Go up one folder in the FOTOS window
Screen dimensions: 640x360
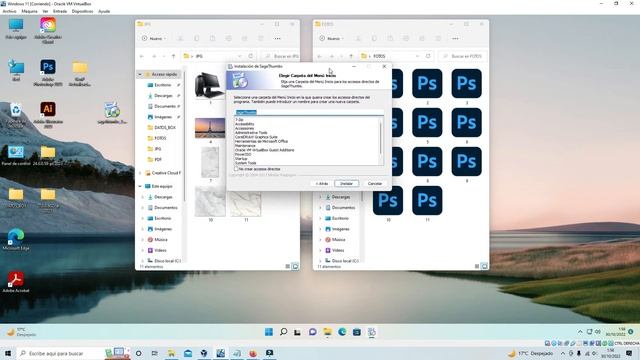tap(351, 56)
